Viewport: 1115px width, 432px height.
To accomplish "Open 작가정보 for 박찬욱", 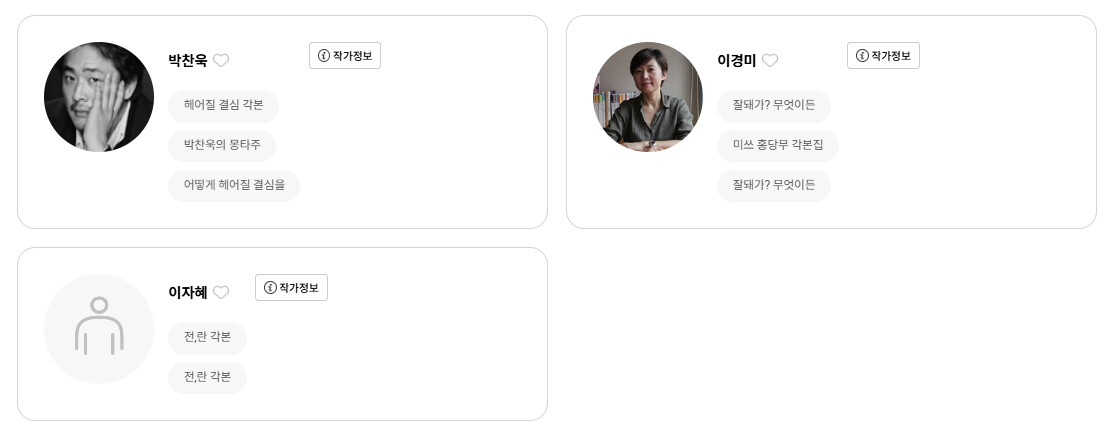I will 345,56.
